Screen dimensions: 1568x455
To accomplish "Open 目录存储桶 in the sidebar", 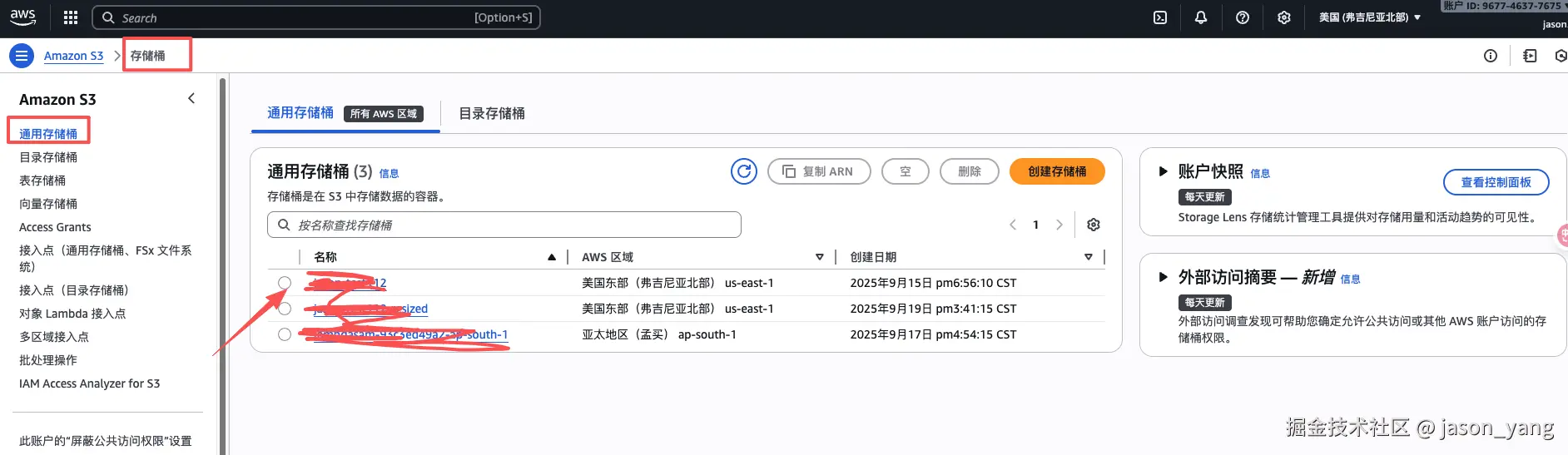I will [x=48, y=157].
